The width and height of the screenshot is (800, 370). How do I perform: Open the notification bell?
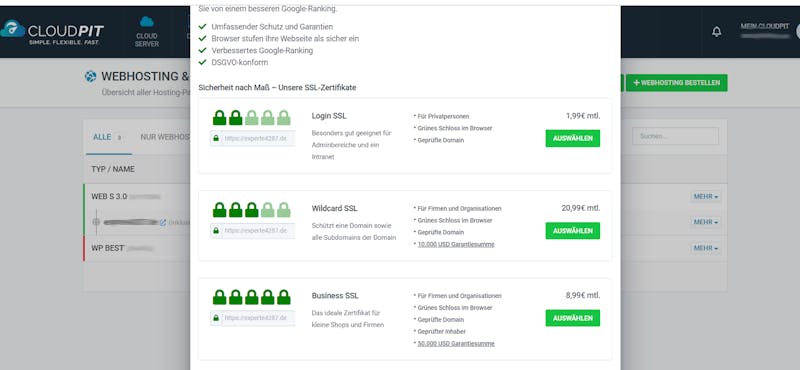click(x=717, y=32)
